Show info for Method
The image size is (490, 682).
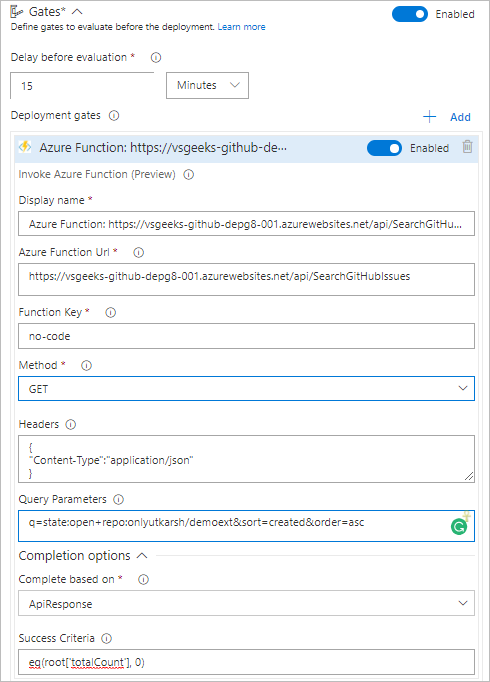tap(87, 365)
